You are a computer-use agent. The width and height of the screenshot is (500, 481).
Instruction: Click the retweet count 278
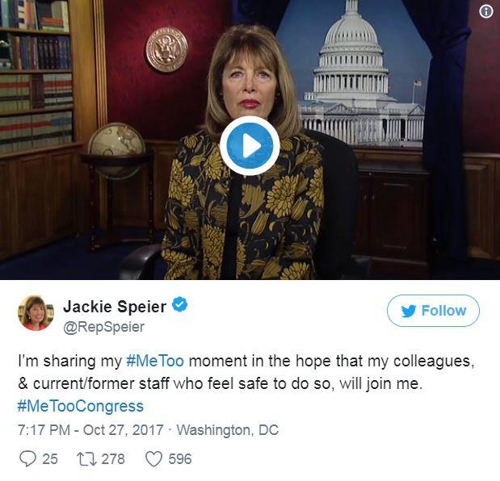pos(113,459)
